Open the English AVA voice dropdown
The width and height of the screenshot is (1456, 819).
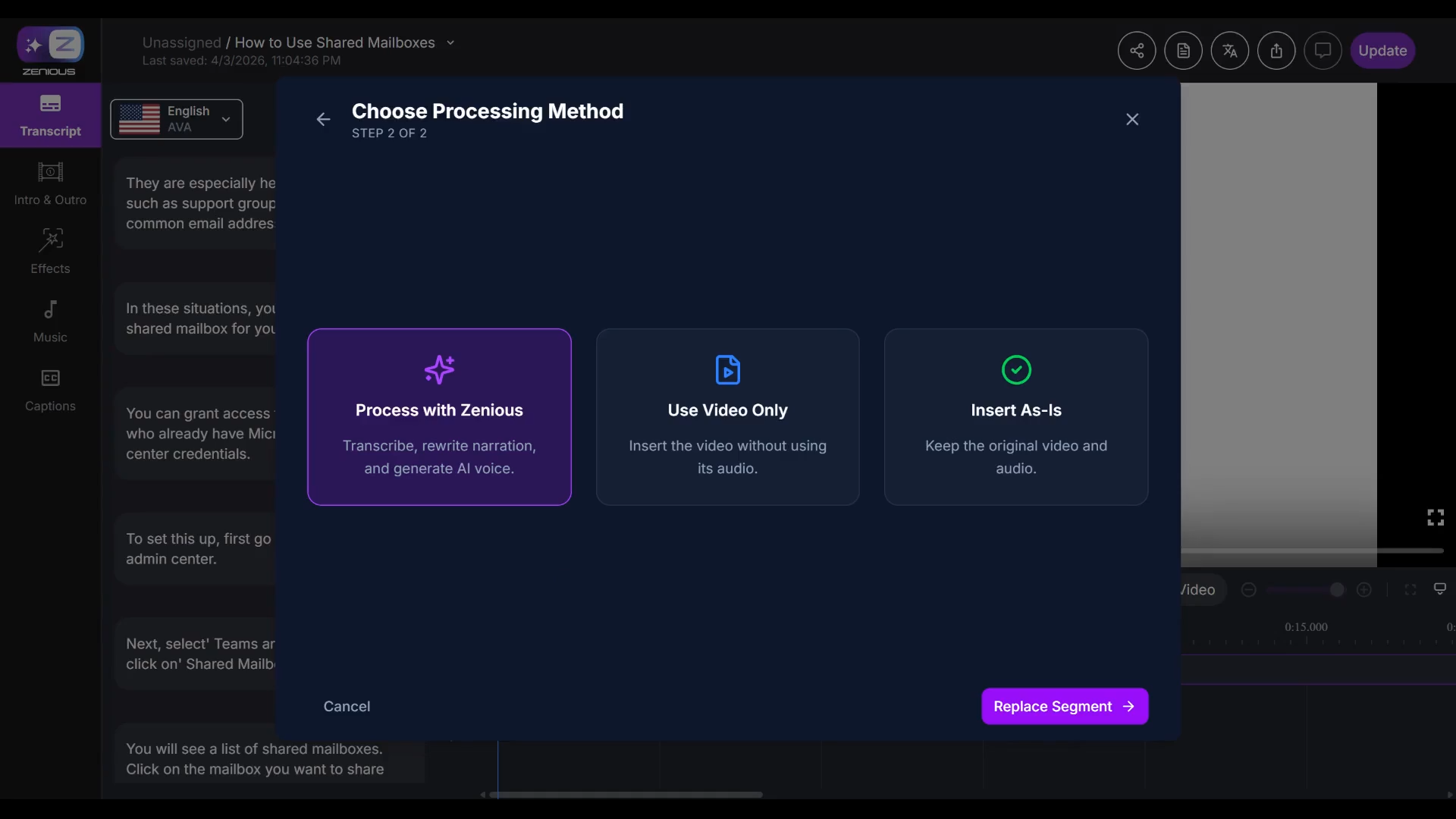177,119
